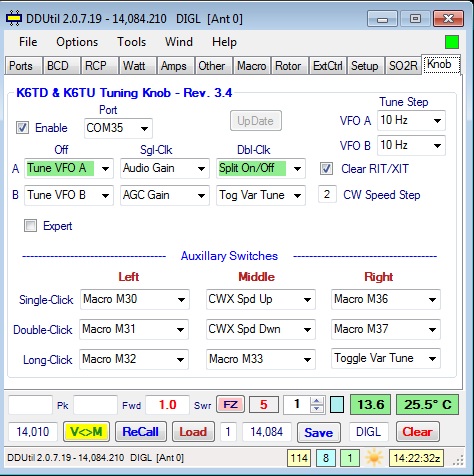The width and height of the screenshot is (474, 476).
Task: Click the pink FZ button
Action: pyautogui.click(x=230, y=405)
